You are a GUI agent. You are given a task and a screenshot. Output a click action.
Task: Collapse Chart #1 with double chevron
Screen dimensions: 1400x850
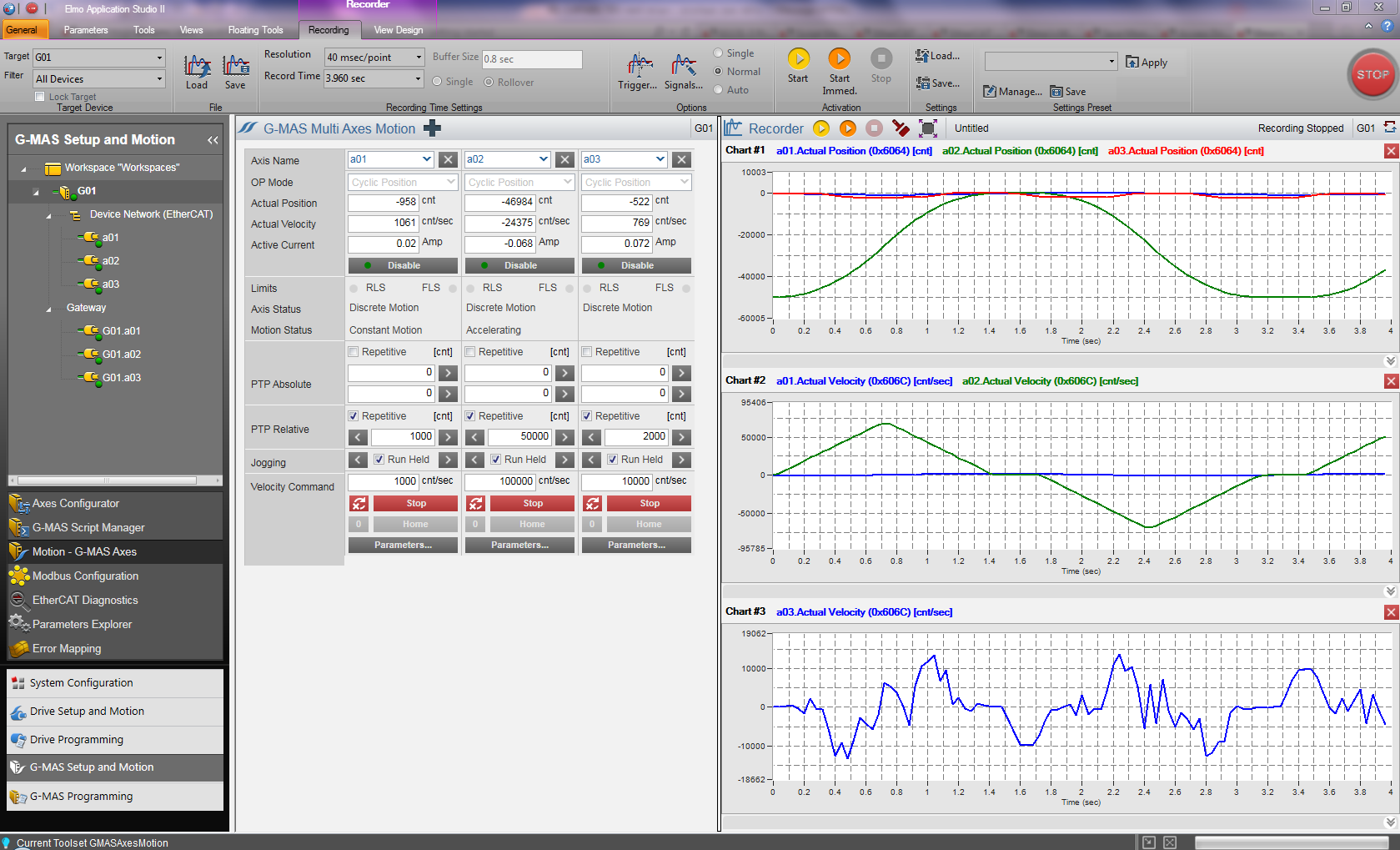(x=1390, y=361)
